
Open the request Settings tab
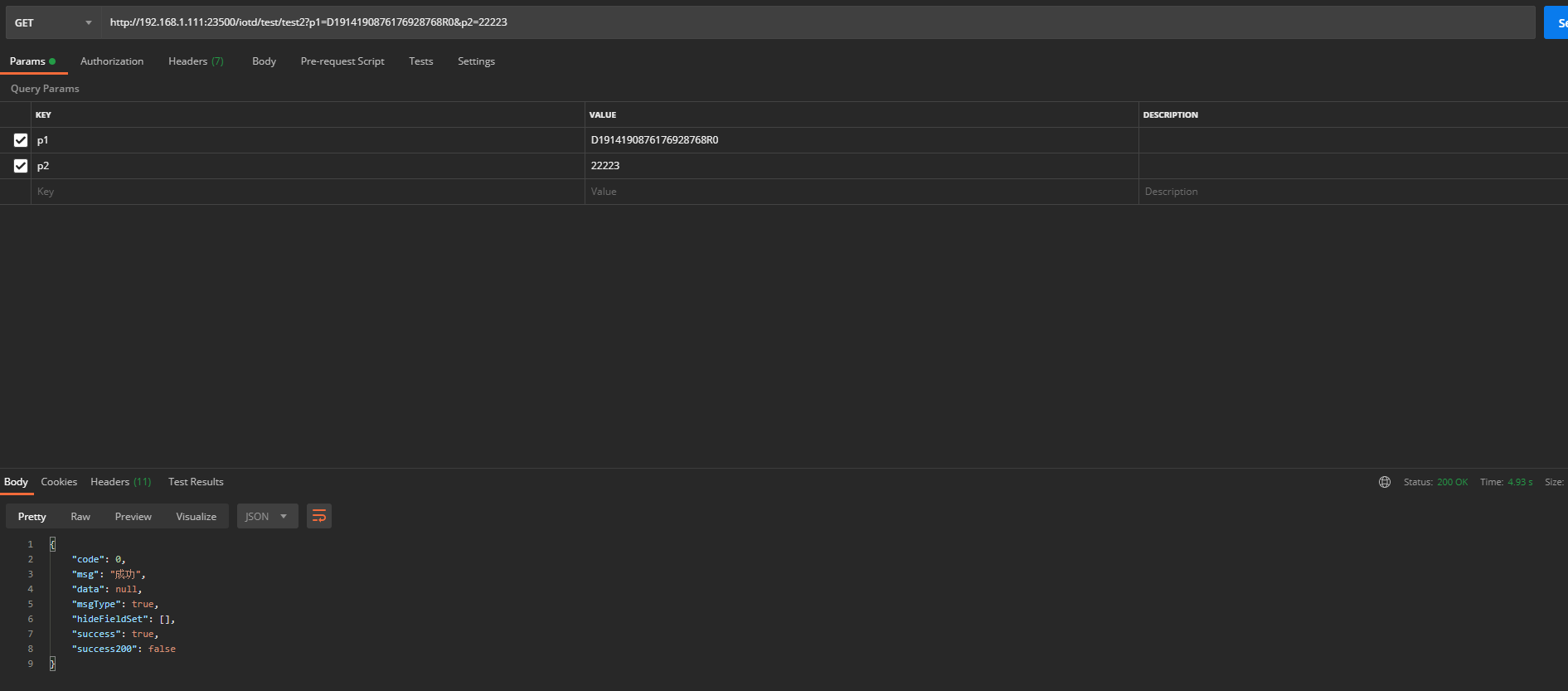pos(476,61)
